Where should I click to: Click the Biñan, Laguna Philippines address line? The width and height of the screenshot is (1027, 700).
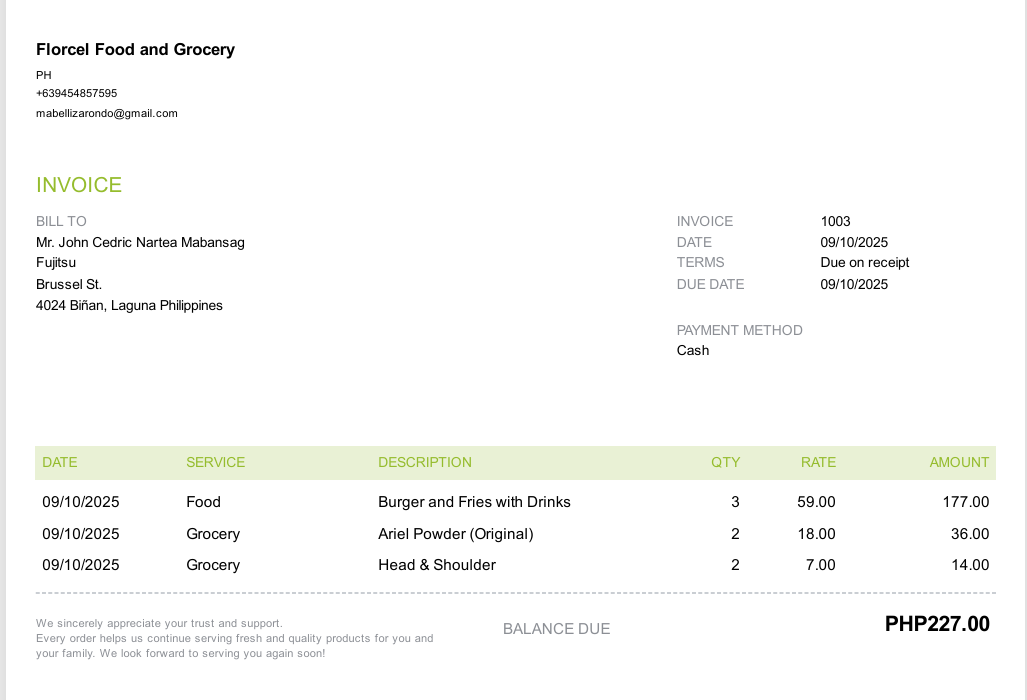tap(129, 306)
